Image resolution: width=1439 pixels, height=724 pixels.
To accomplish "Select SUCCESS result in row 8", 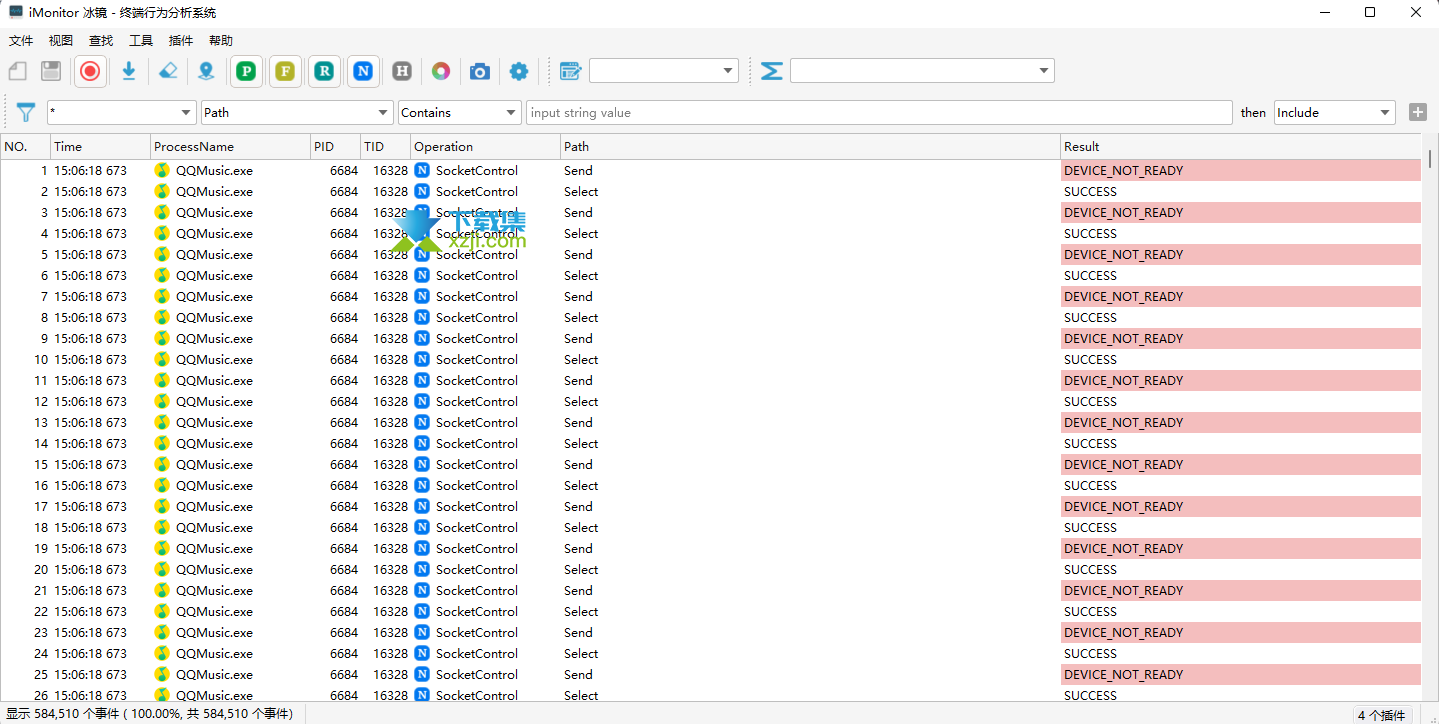I will [x=1241, y=317].
